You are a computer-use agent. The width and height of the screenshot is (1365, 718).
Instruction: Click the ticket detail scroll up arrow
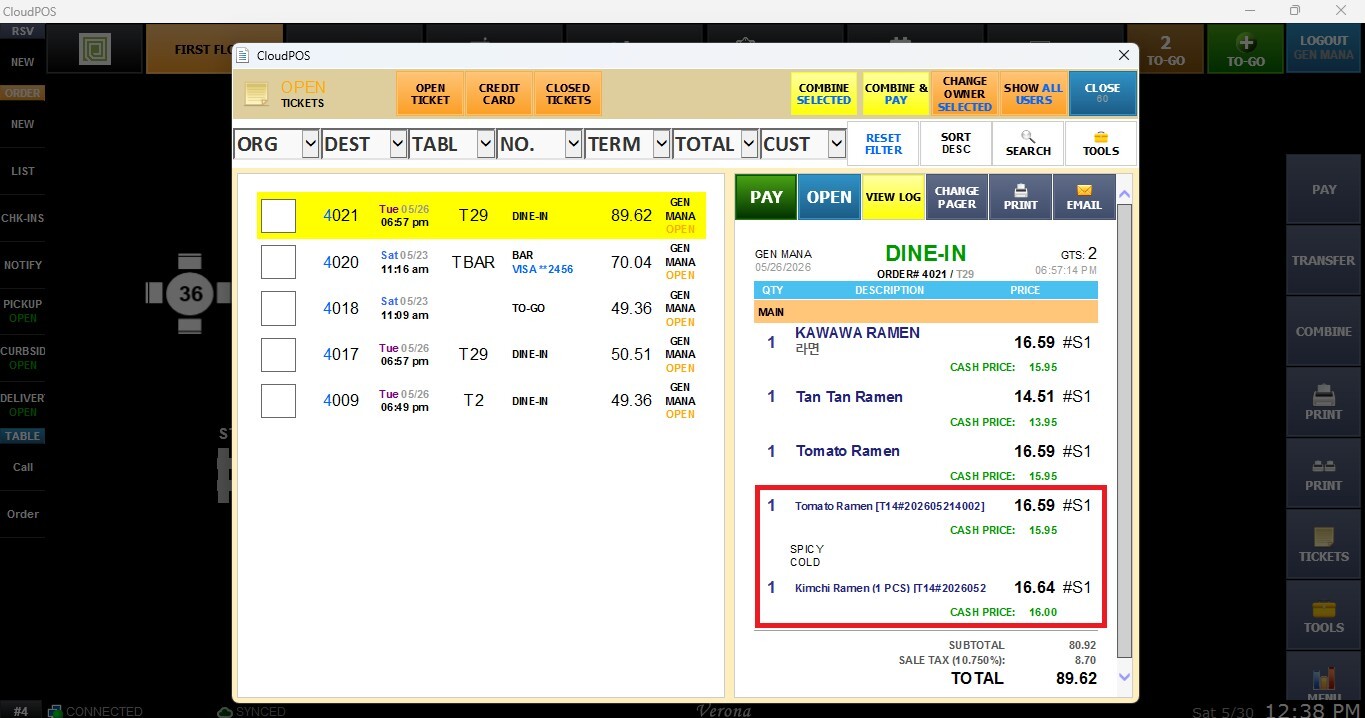point(1124,195)
